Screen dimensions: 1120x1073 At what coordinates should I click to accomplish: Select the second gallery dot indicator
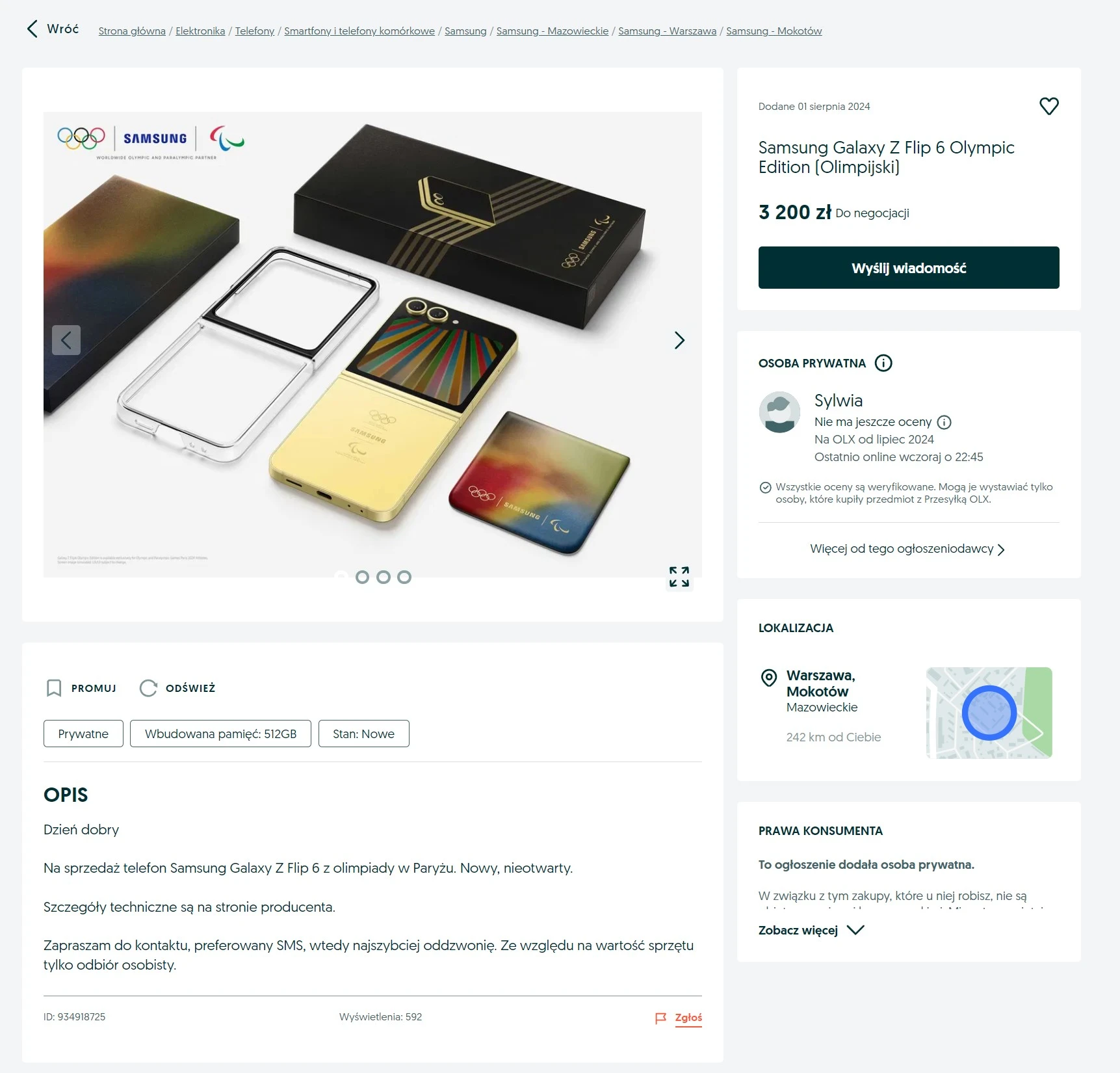(x=363, y=577)
